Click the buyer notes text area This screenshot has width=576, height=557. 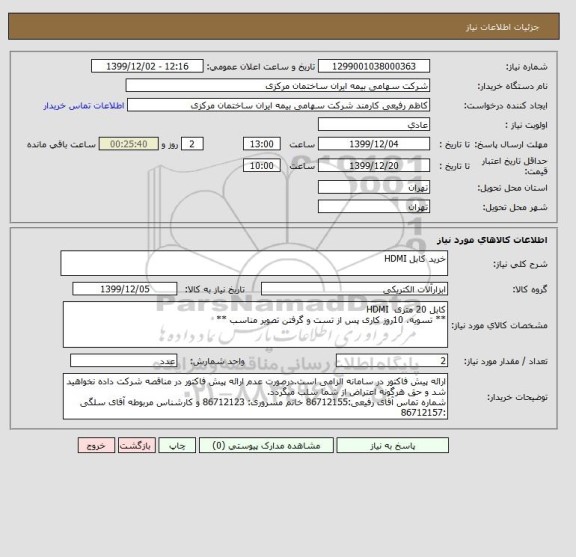point(255,396)
